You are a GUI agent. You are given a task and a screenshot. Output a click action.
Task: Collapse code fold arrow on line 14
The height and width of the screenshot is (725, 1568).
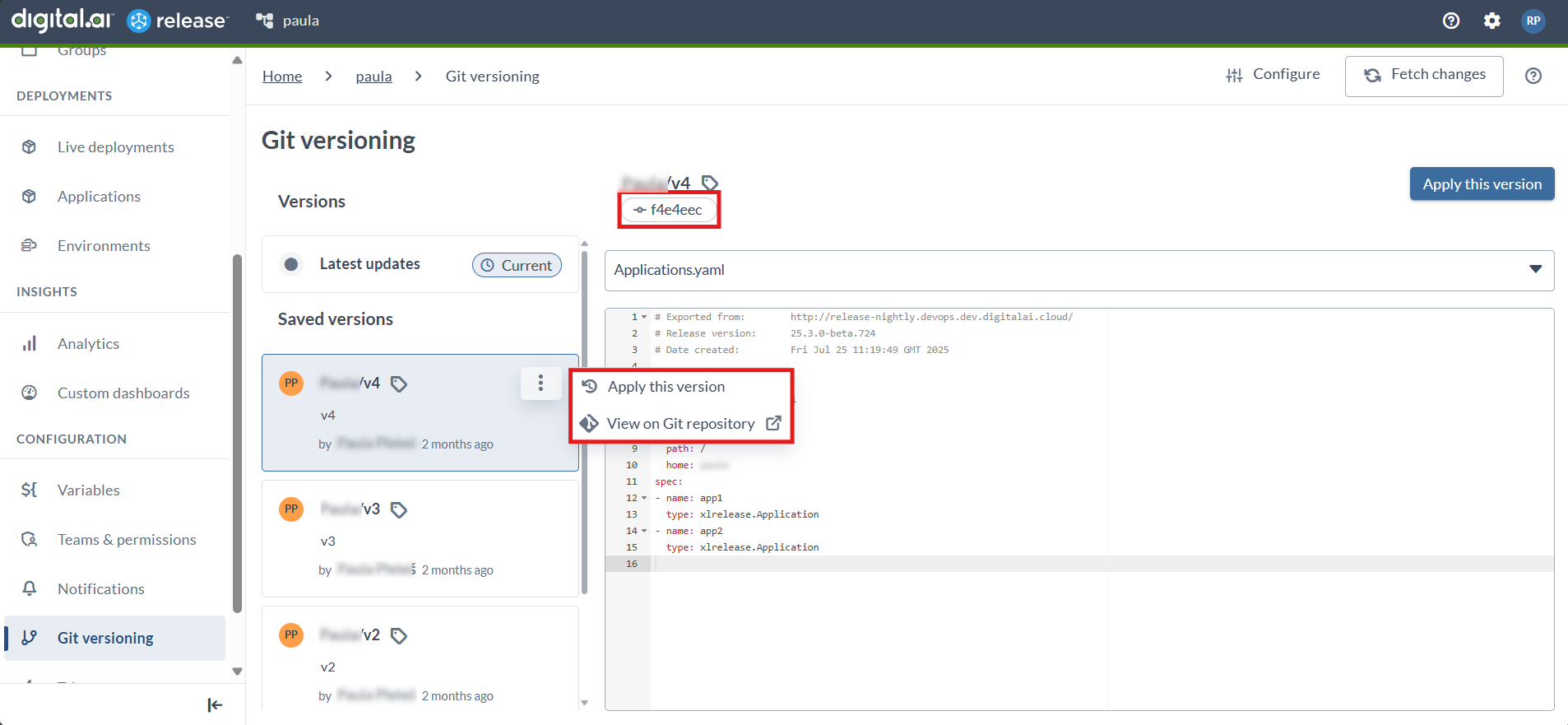tap(644, 531)
